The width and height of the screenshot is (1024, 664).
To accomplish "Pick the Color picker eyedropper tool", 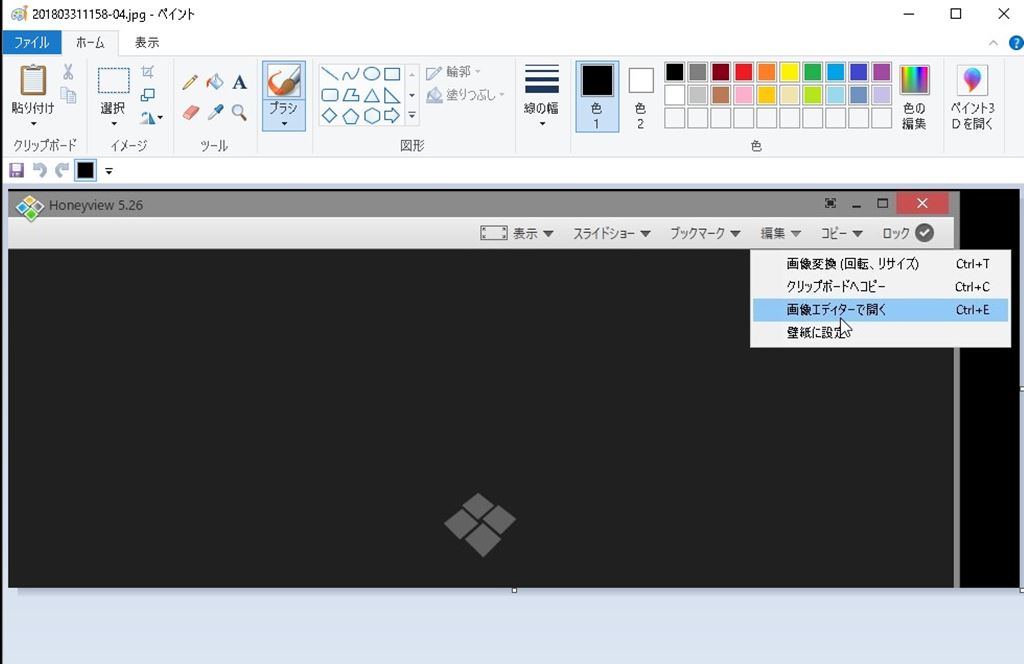I will (214, 112).
